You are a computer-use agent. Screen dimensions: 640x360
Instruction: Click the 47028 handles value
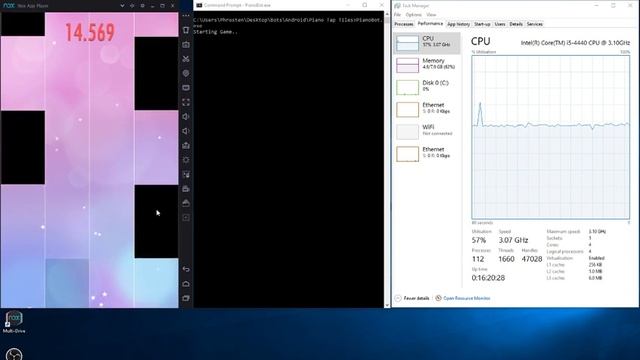coord(532,259)
